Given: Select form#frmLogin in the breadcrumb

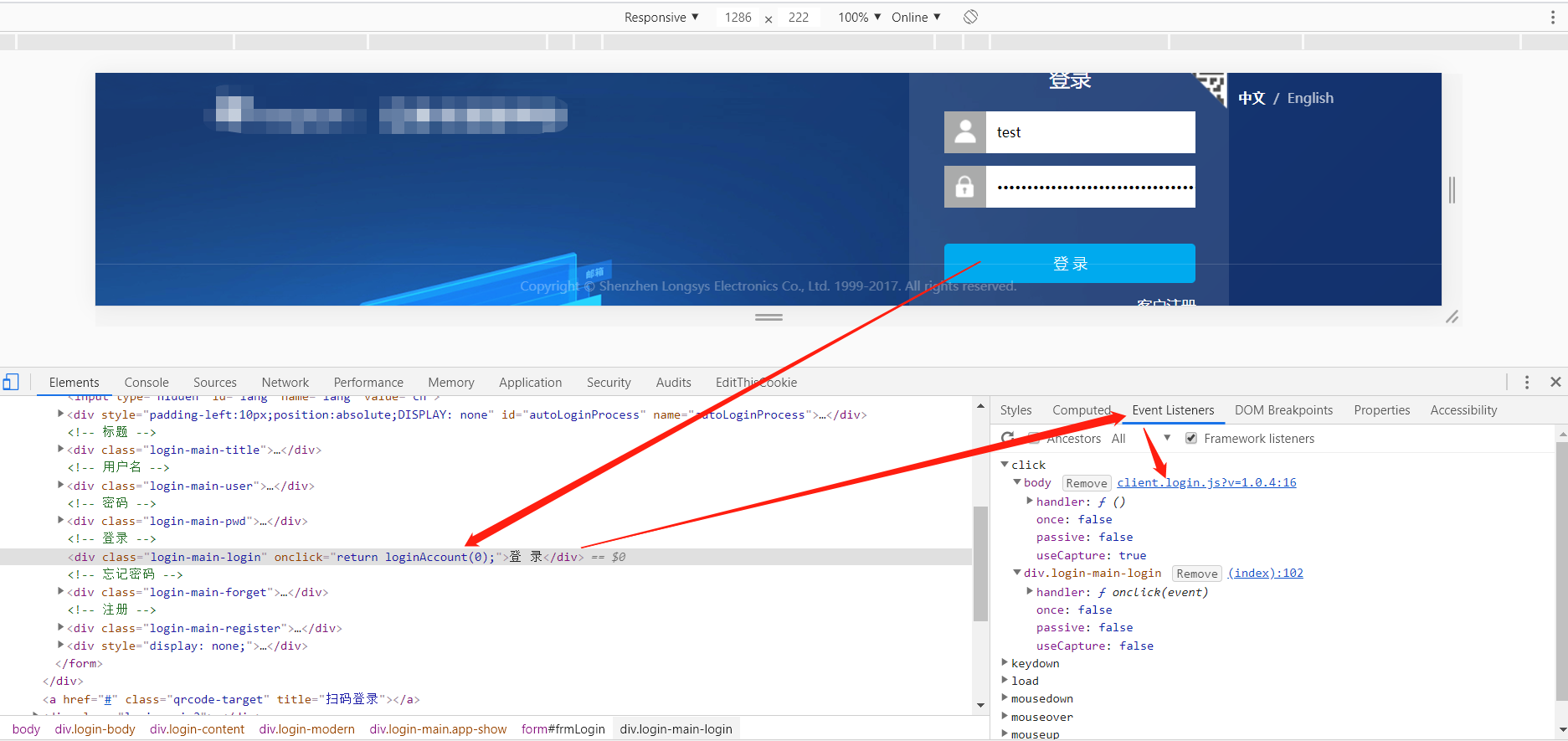Looking at the screenshot, I should [x=563, y=729].
